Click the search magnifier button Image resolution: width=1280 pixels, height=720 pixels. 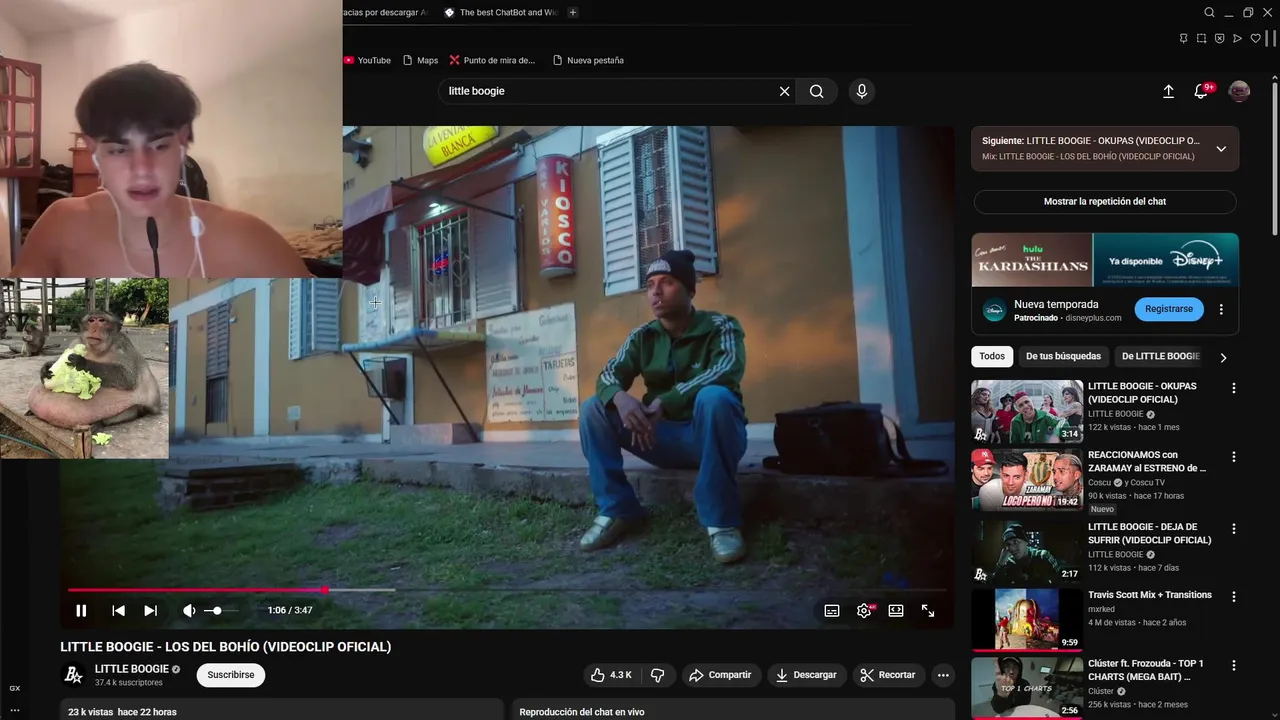[817, 91]
